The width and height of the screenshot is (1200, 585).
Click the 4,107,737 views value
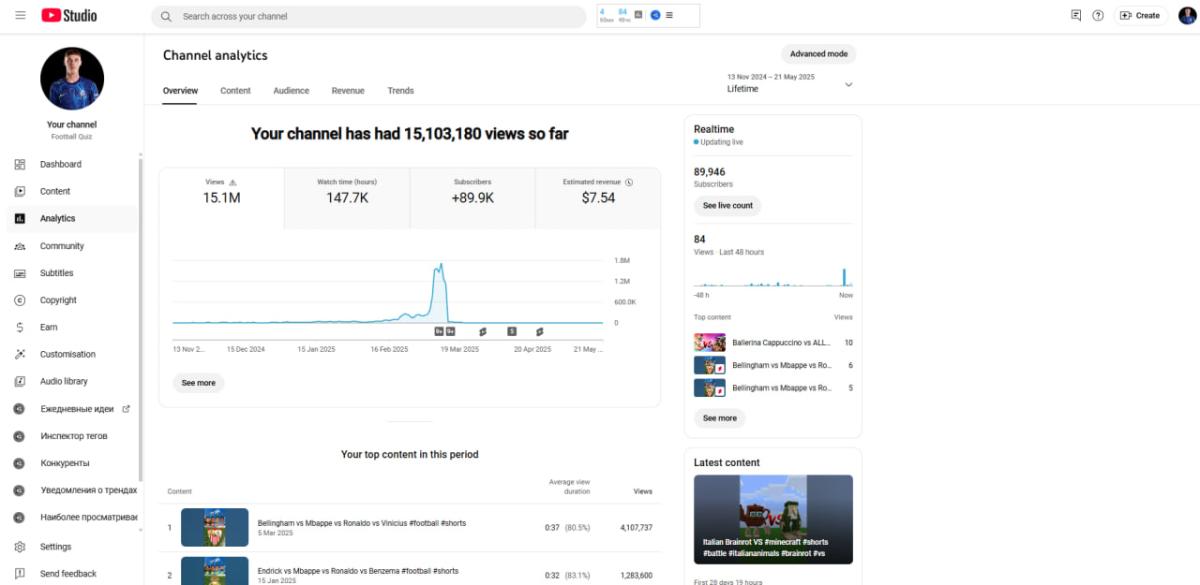click(x=636, y=527)
